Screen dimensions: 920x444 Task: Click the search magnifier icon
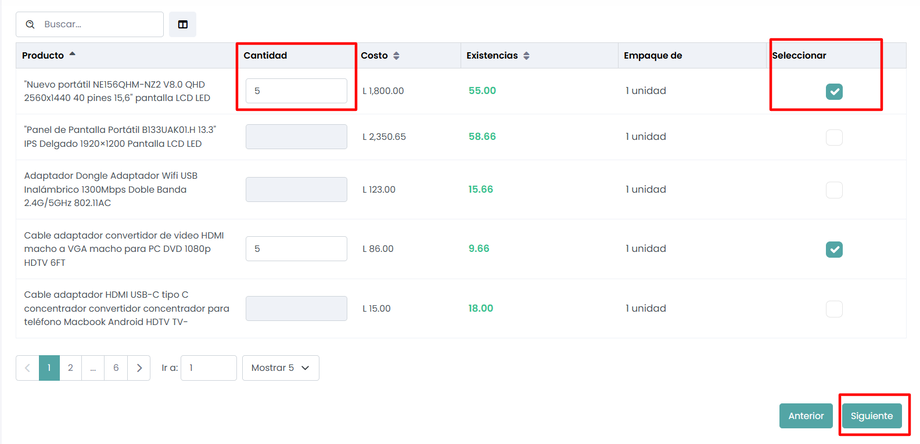pyautogui.click(x=31, y=24)
